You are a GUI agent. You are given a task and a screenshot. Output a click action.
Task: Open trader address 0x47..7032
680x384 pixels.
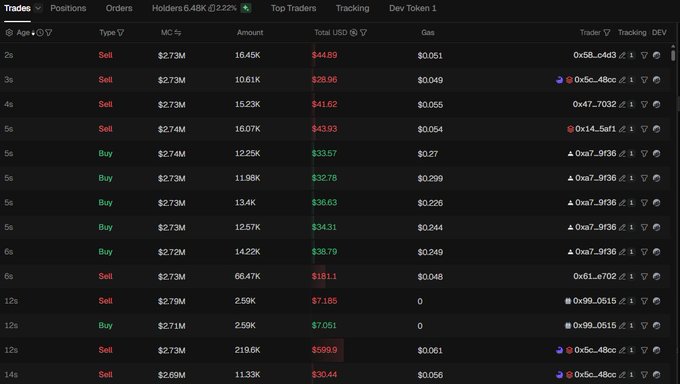click(x=594, y=104)
